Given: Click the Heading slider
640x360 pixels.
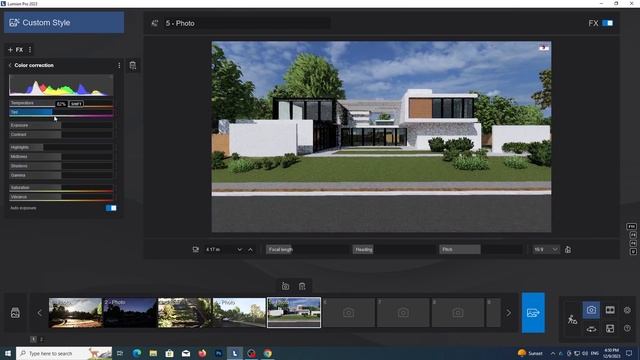Looking at the screenshot, I should point(393,249).
